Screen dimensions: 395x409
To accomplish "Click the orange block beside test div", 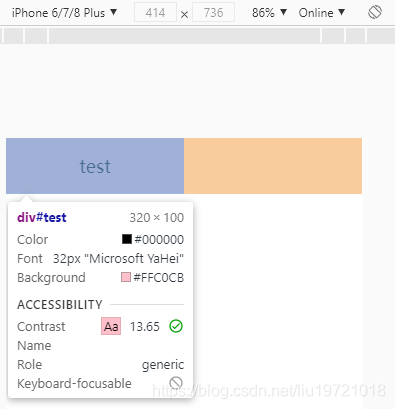I will [273, 166].
